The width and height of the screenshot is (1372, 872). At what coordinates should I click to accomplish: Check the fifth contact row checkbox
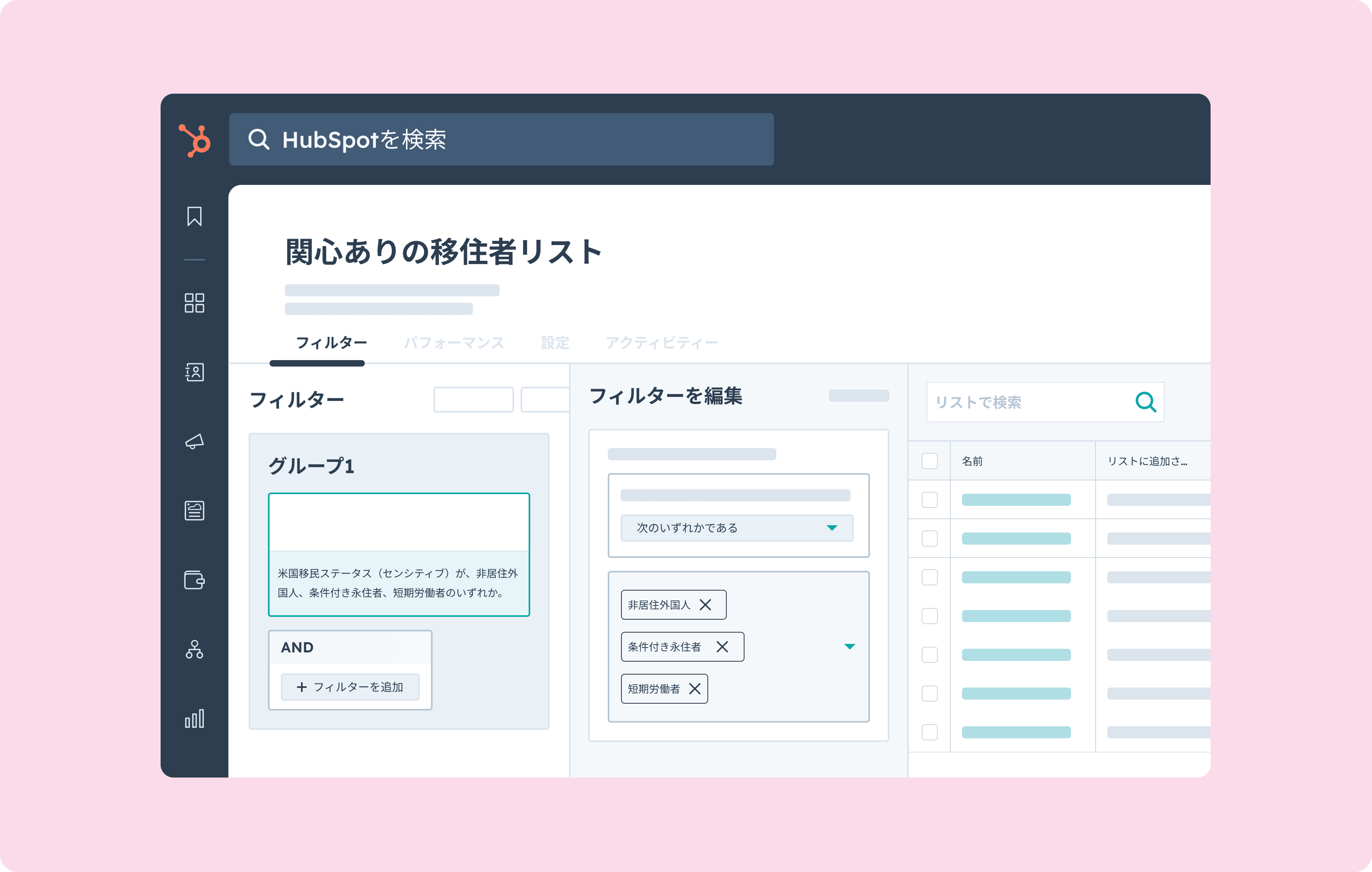point(930,655)
